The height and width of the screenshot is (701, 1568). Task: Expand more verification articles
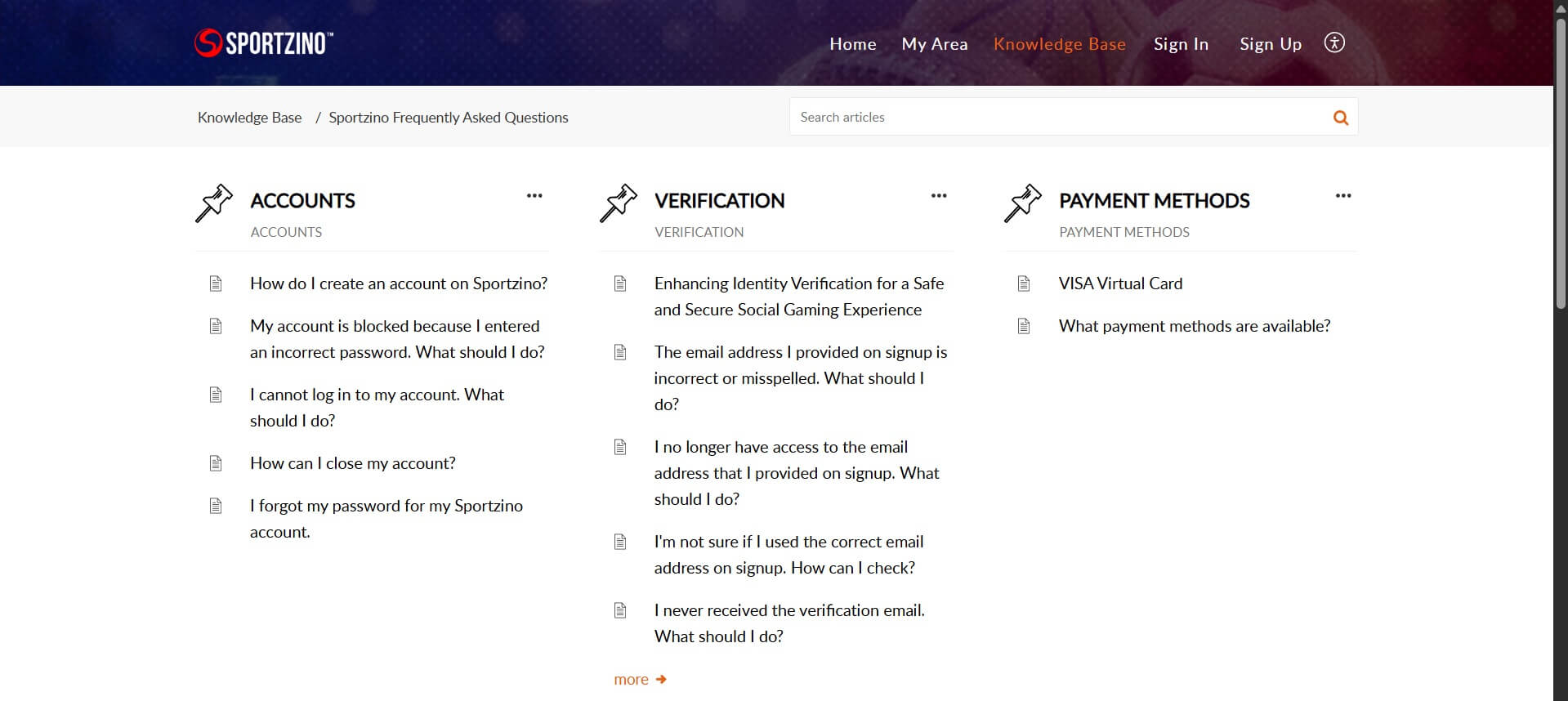640,679
